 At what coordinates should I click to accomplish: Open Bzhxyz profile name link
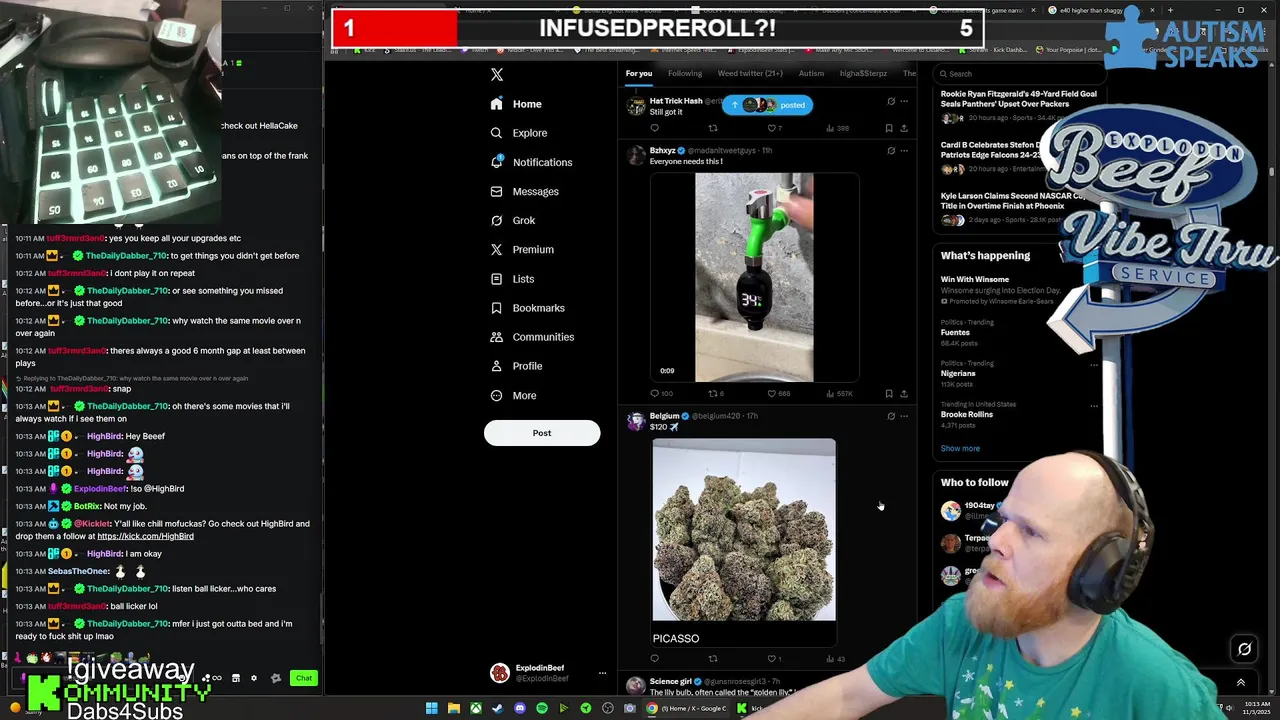coord(663,151)
